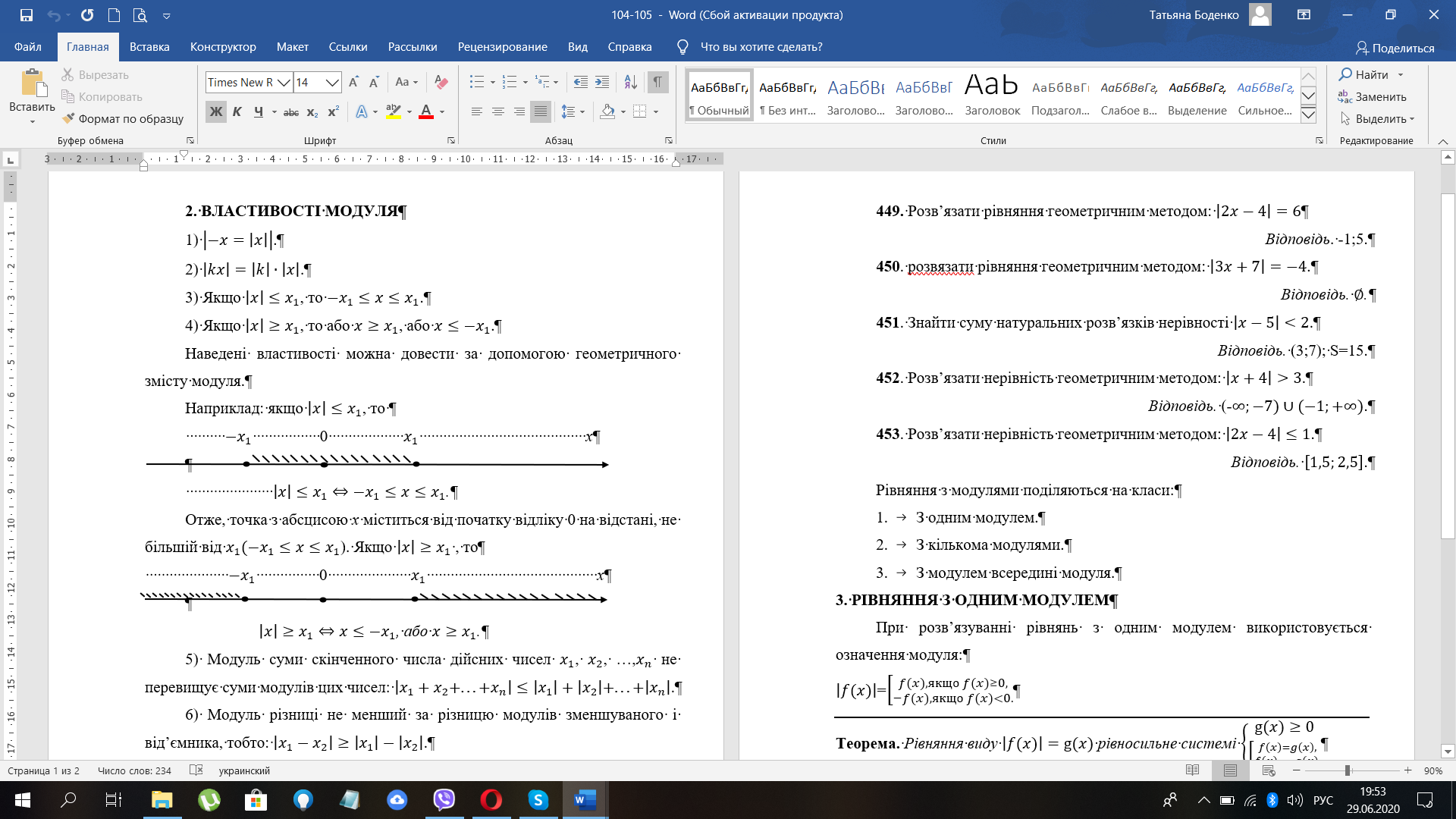Click the Число слов: 234 word count
This screenshot has width=1456, height=819.
[134, 770]
